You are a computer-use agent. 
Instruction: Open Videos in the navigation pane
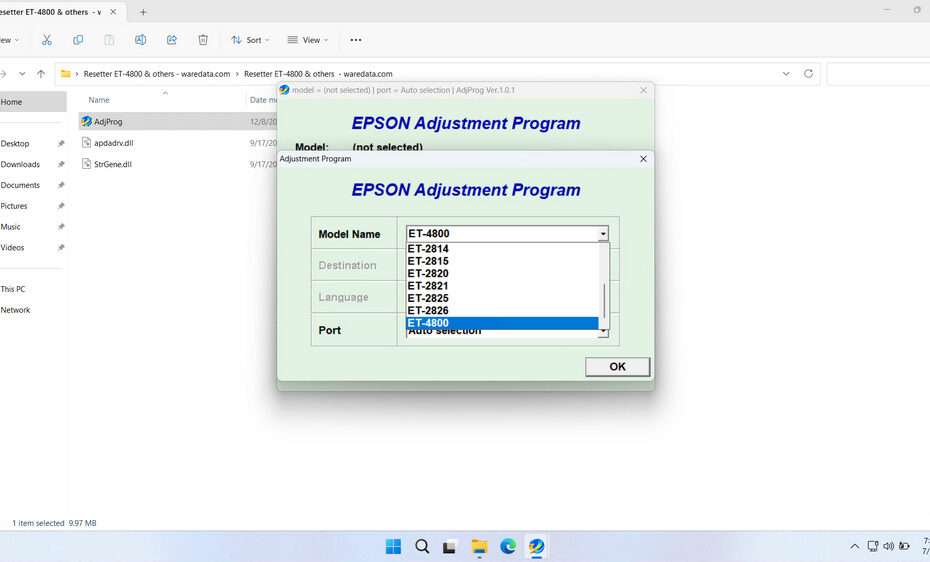(12, 247)
